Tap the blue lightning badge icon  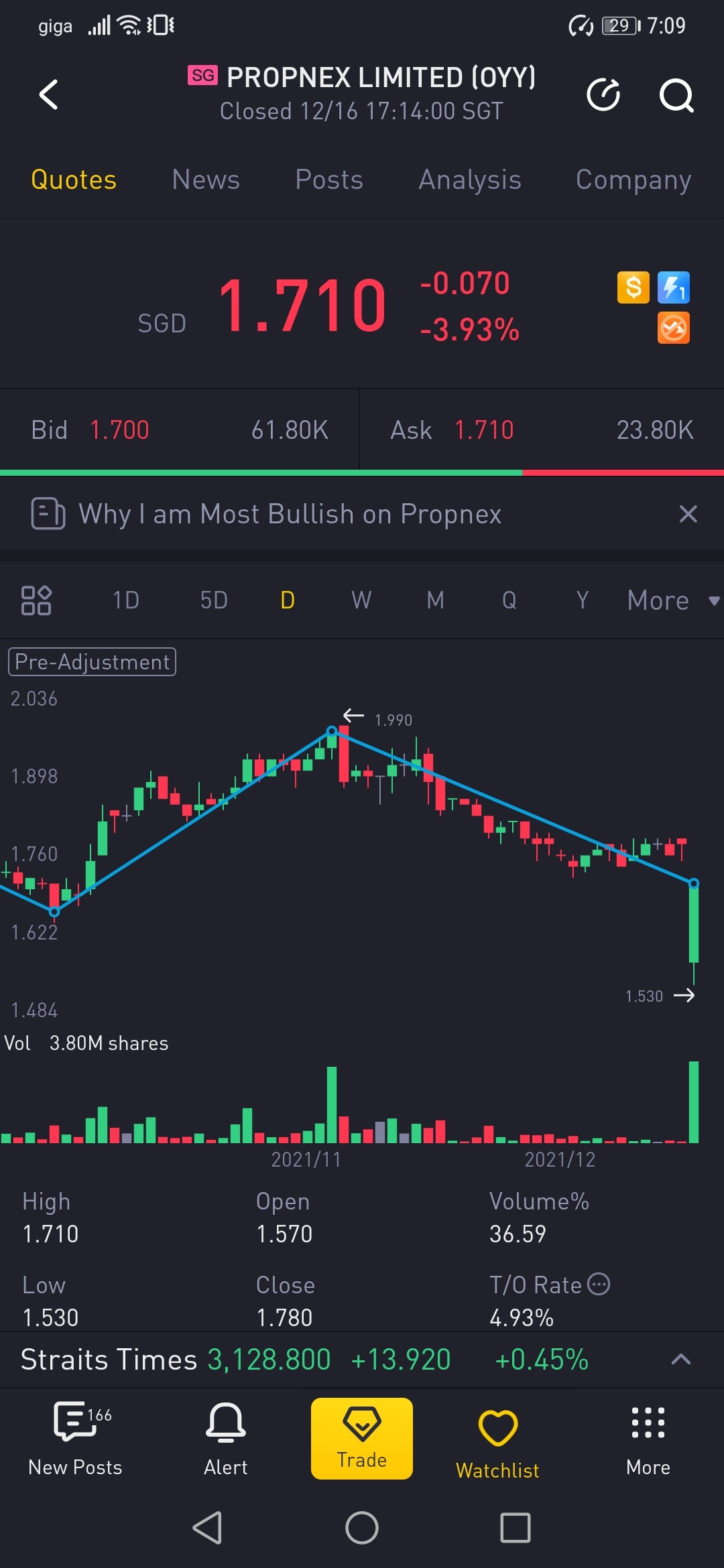click(x=674, y=287)
